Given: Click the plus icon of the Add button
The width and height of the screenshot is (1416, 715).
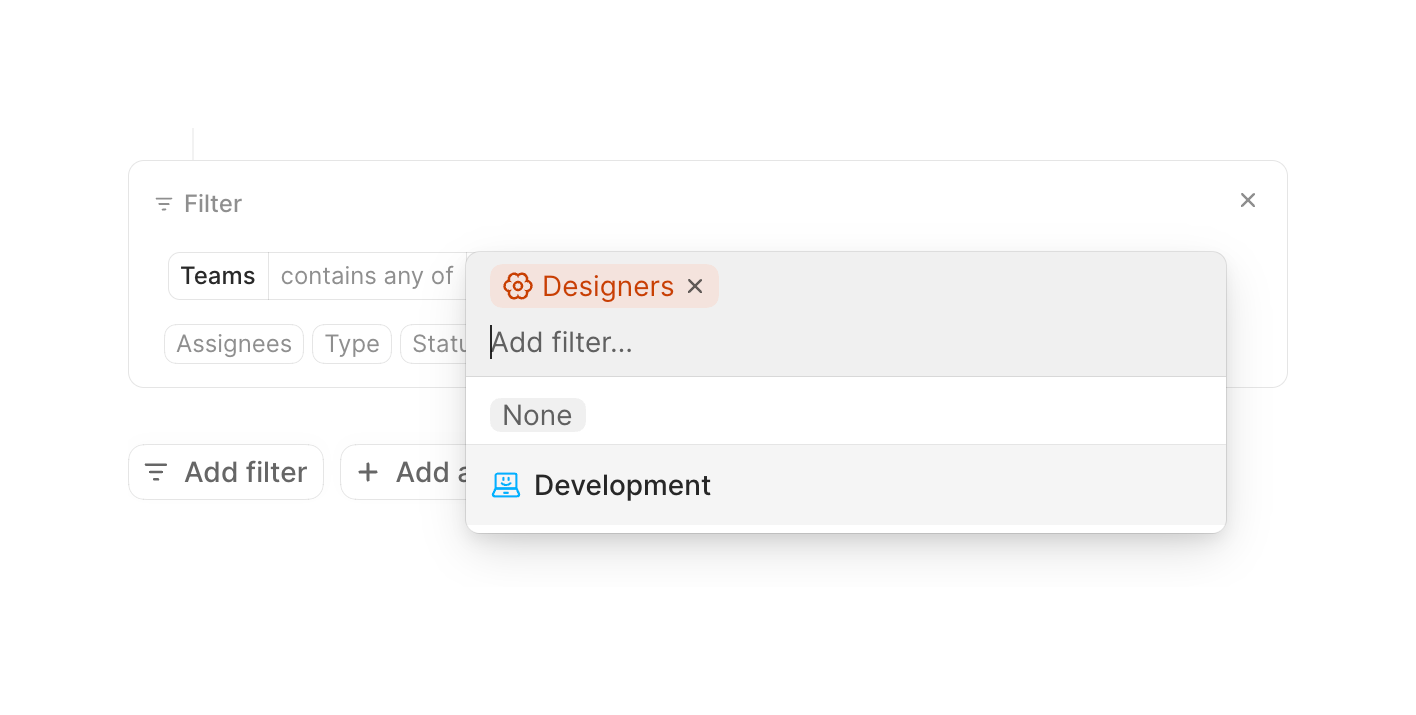Looking at the screenshot, I should click(x=368, y=472).
